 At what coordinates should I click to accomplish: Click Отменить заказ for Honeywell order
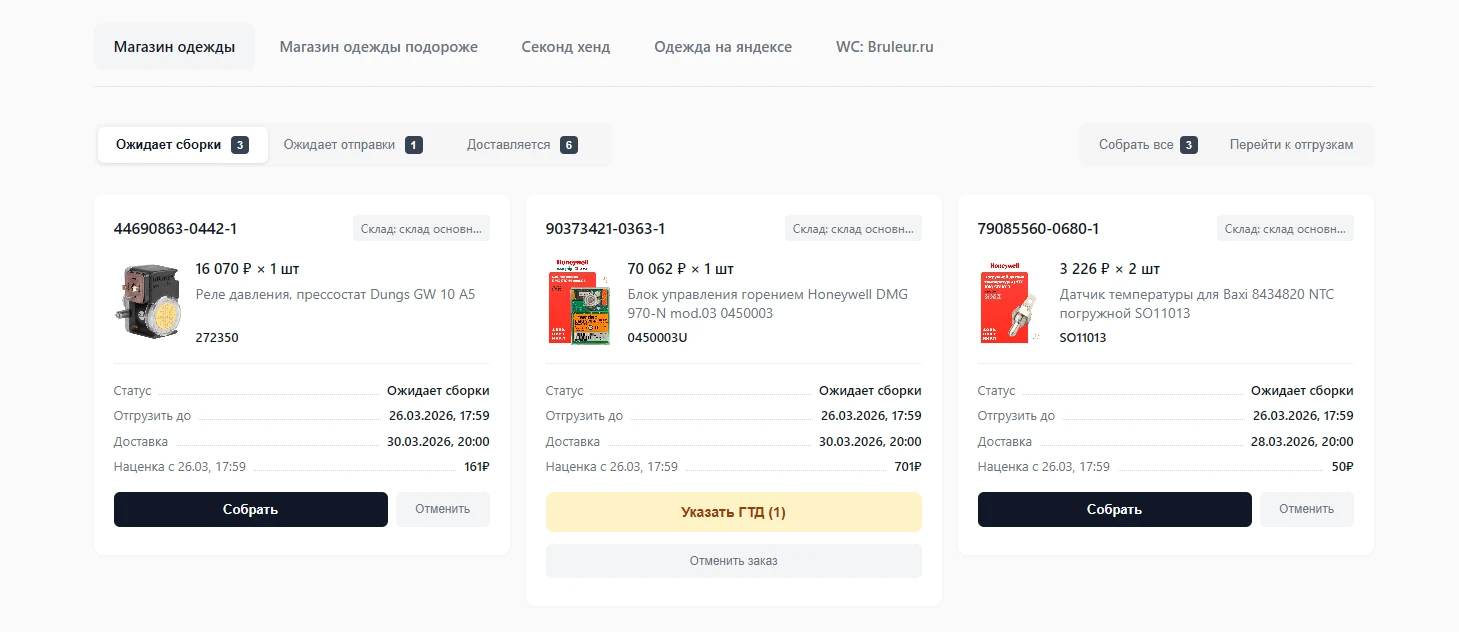(x=734, y=561)
